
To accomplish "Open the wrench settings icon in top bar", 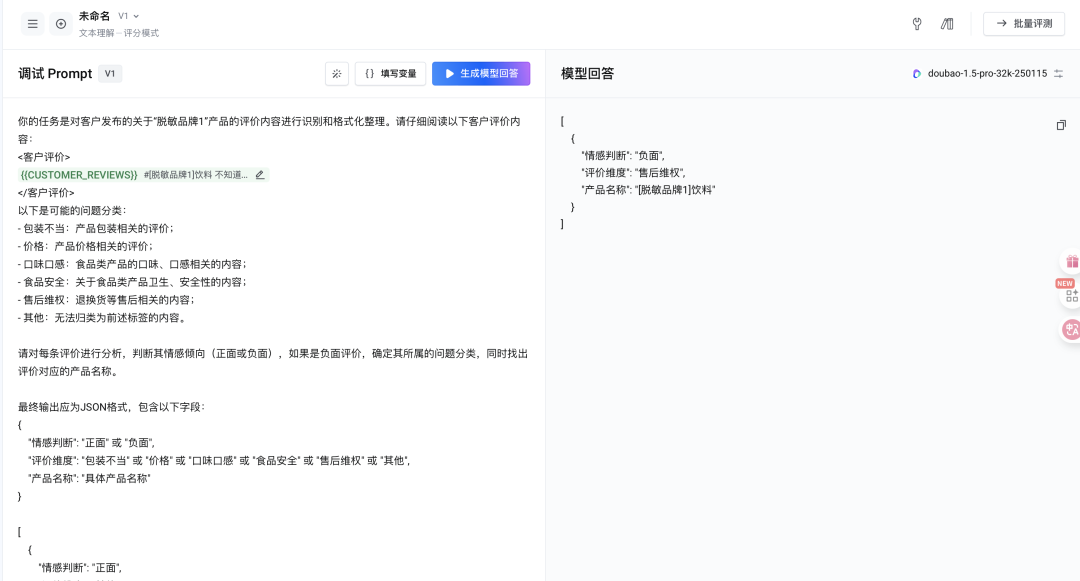I will [x=917, y=23].
